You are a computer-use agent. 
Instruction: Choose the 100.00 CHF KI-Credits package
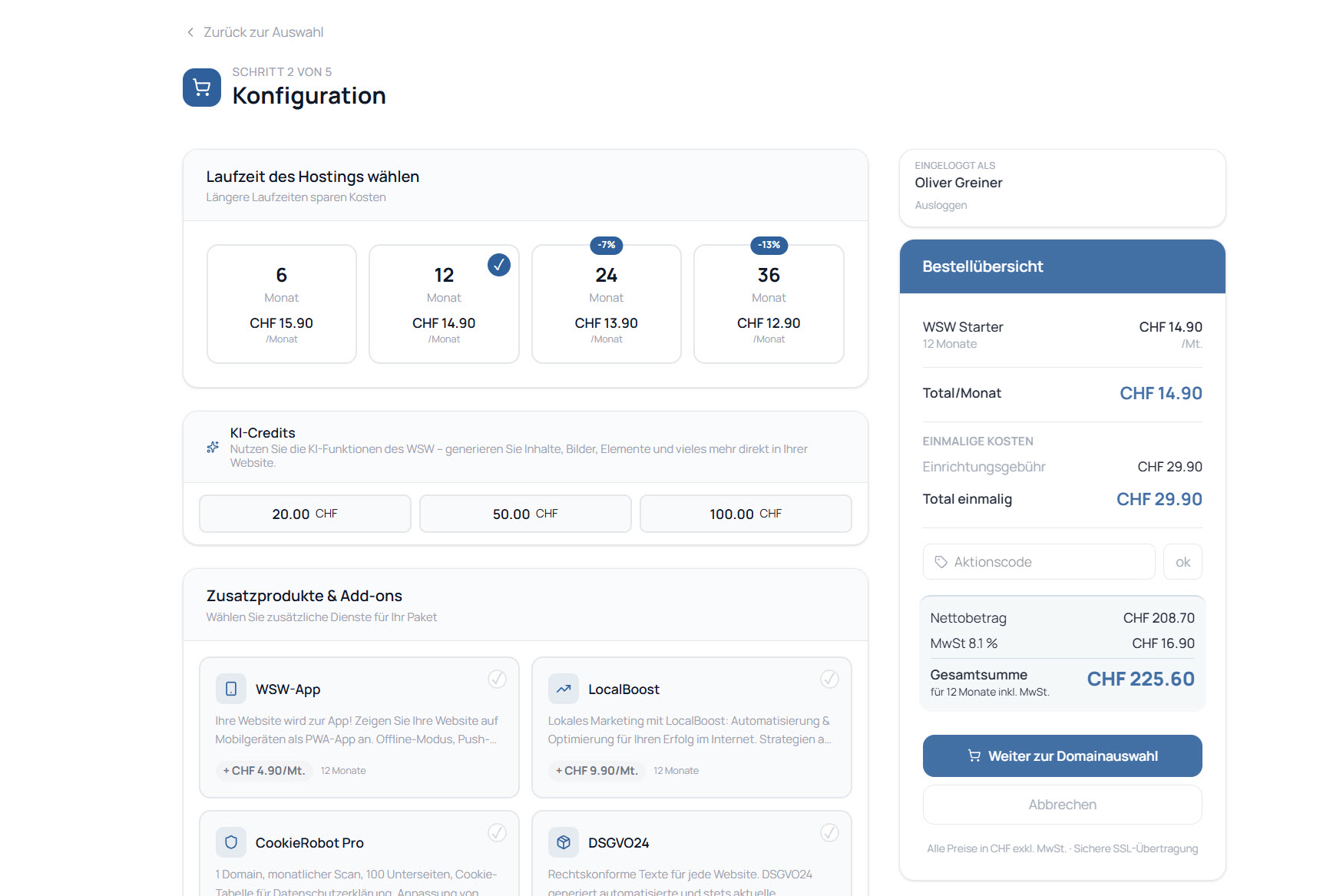click(746, 514)
